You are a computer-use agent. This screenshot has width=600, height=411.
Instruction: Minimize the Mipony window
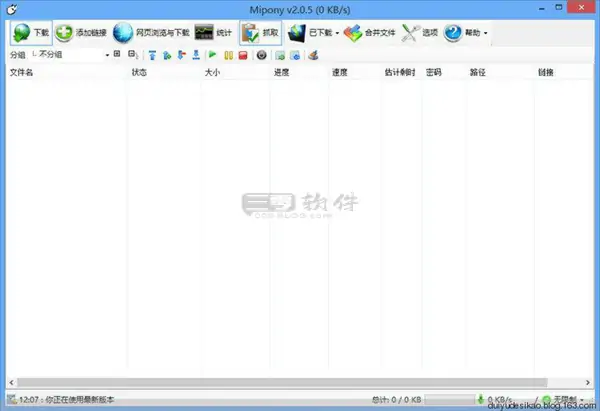[541, 8]
